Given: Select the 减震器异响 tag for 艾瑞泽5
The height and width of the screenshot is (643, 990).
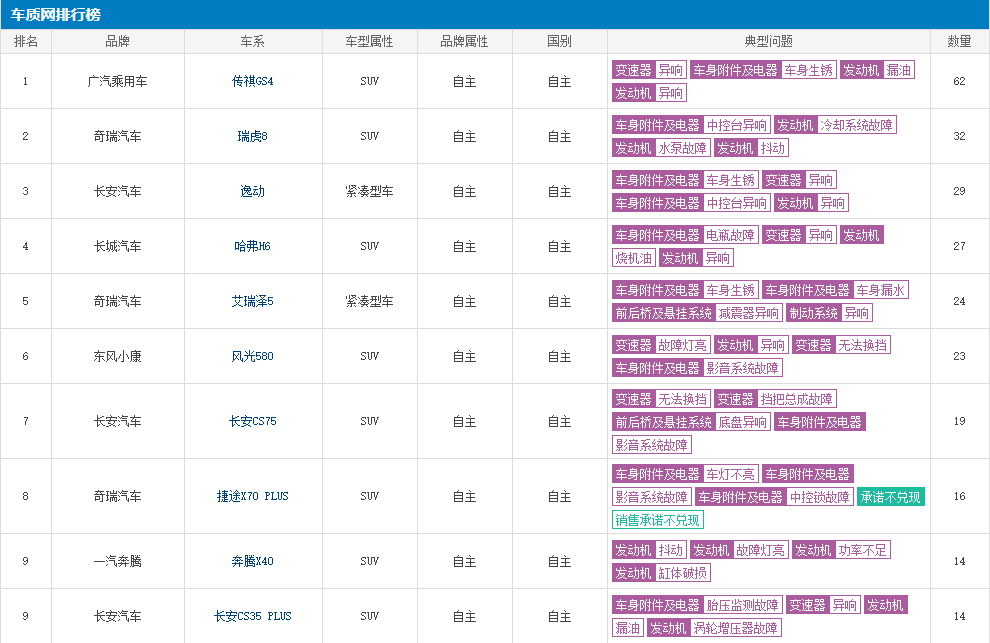Looking at the screenshot, I should (x=749, y=313).
